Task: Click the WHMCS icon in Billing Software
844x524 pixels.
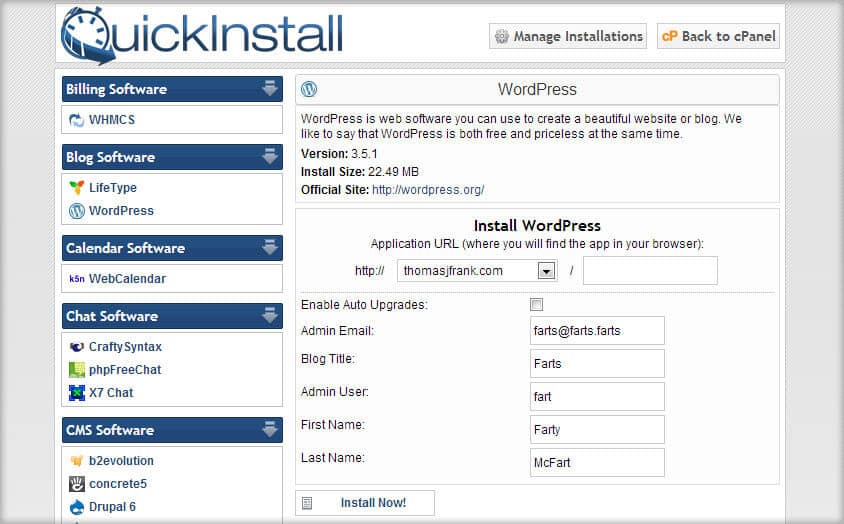Action: pos(77,120)
